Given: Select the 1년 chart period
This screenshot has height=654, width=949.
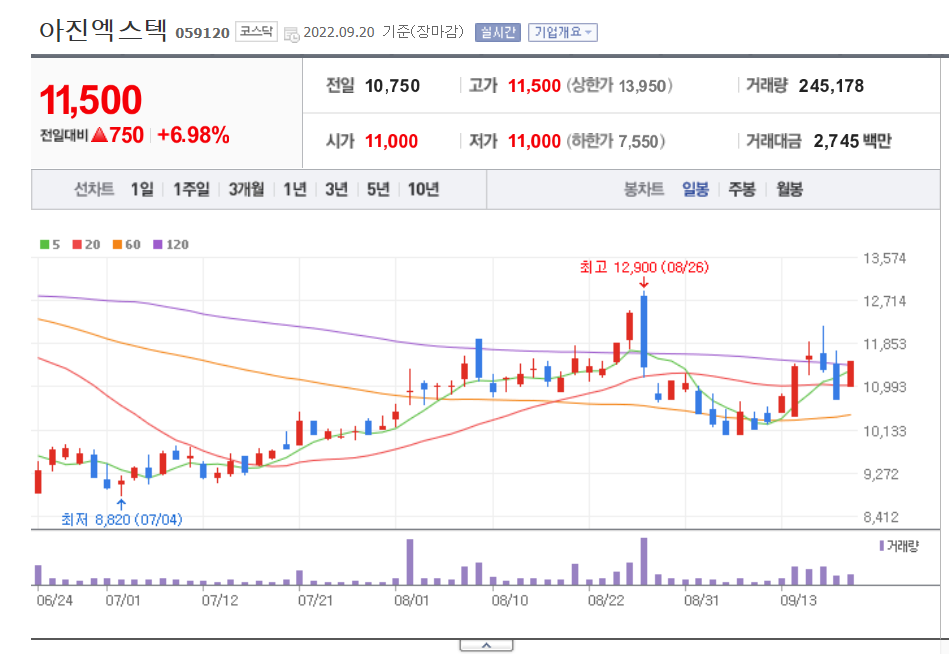Looking at the screenshot, I should click(295, 189).
